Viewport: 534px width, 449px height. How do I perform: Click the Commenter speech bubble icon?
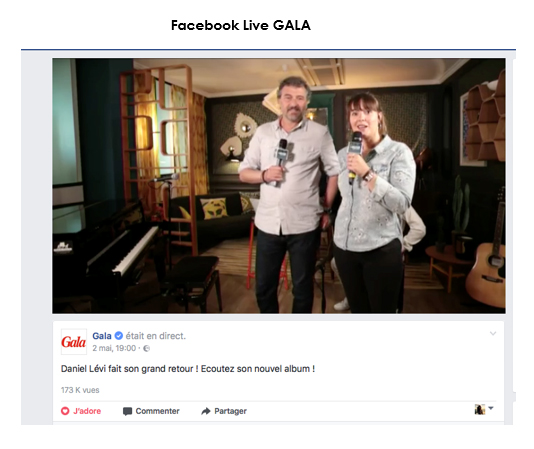click(x=127, y=411)
